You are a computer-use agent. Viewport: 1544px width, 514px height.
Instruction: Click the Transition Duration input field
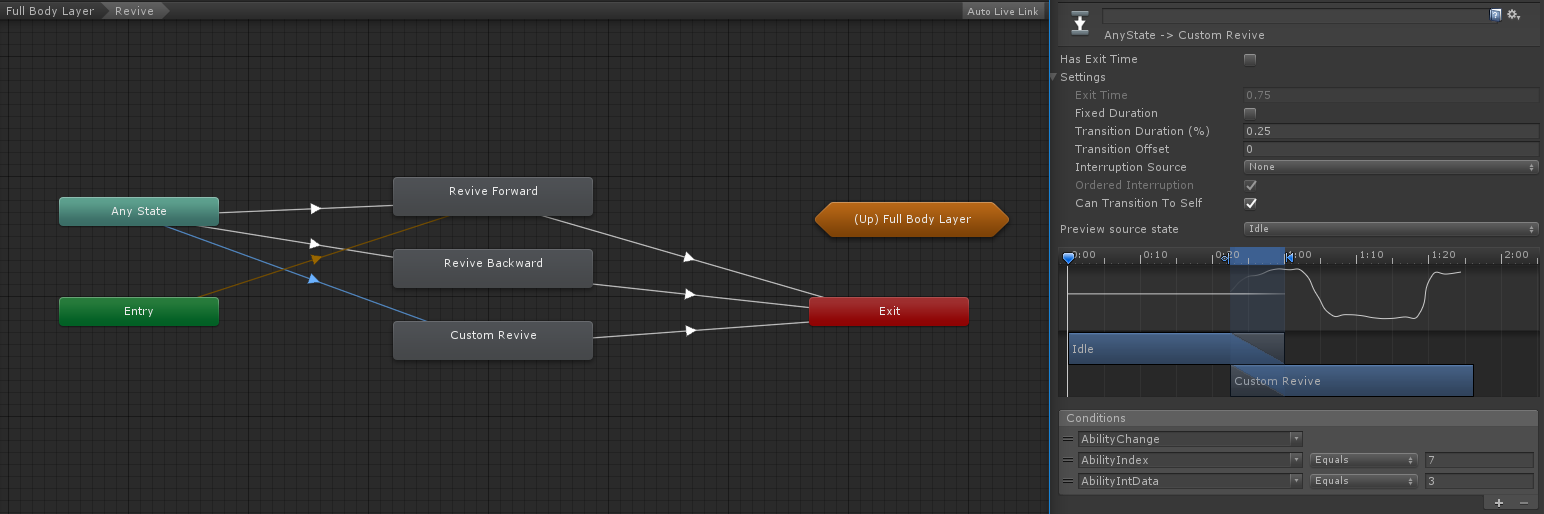tap(1390, 131)
